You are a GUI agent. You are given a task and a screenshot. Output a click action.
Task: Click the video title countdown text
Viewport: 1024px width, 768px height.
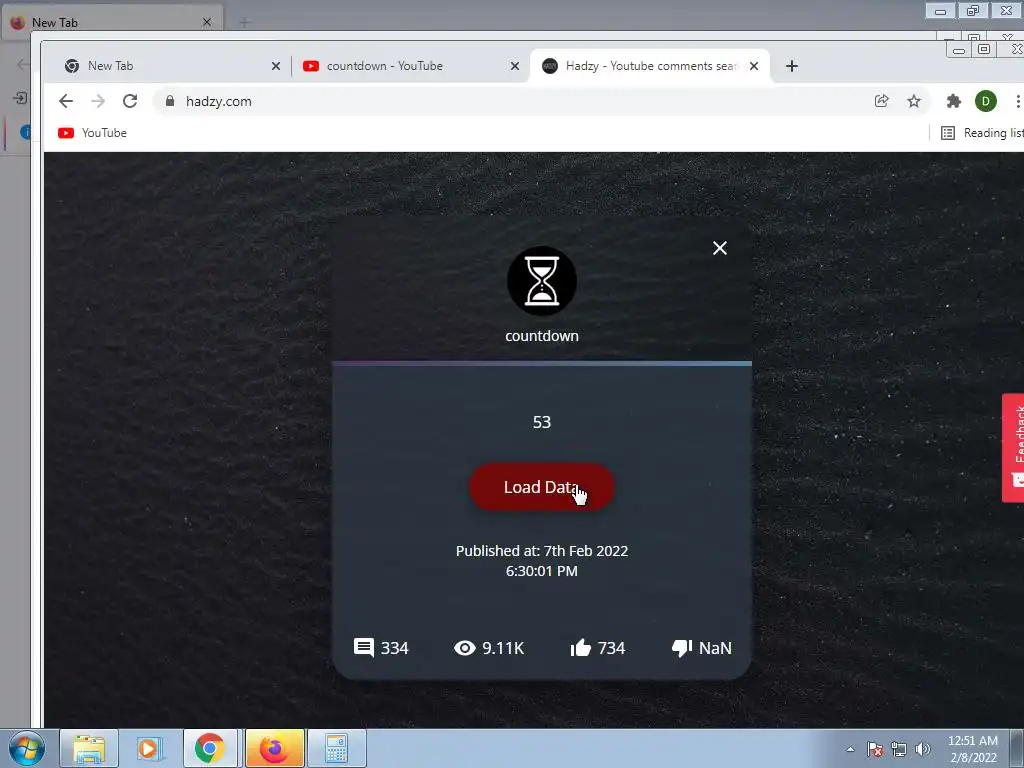pyautogui.click(x=541, y=336)
